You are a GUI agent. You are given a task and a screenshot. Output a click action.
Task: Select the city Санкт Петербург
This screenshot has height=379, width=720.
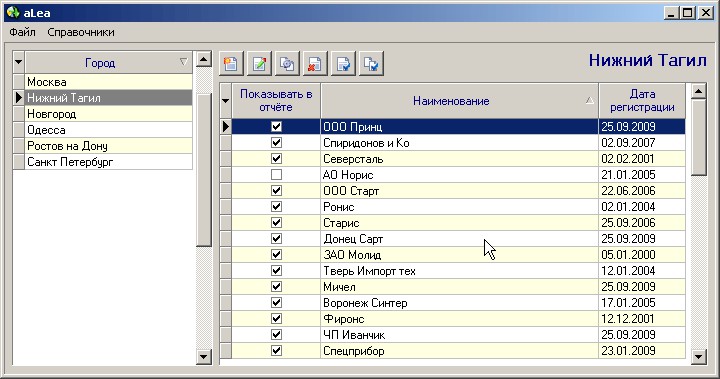(108, 162)
